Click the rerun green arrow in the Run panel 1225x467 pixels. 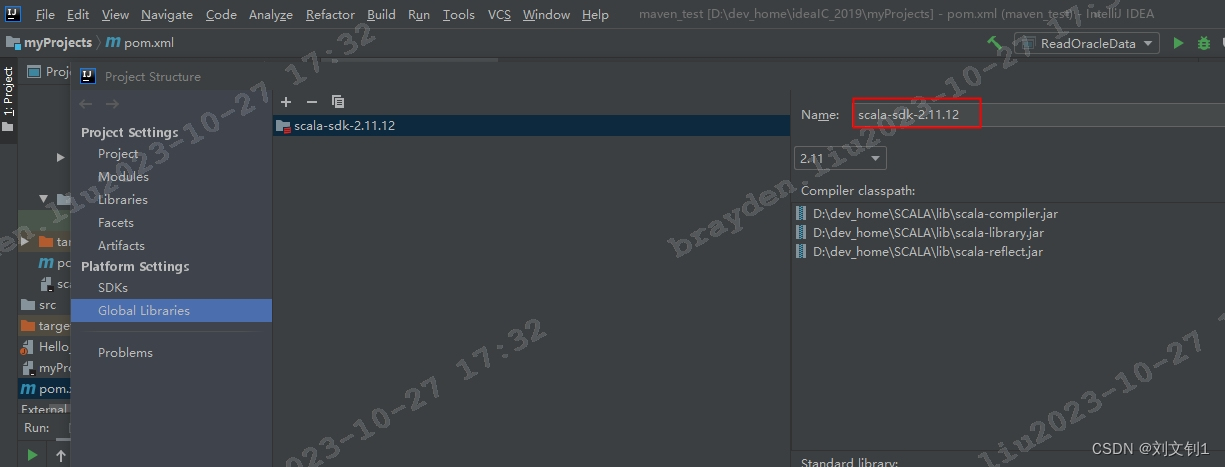coord(33,455)
